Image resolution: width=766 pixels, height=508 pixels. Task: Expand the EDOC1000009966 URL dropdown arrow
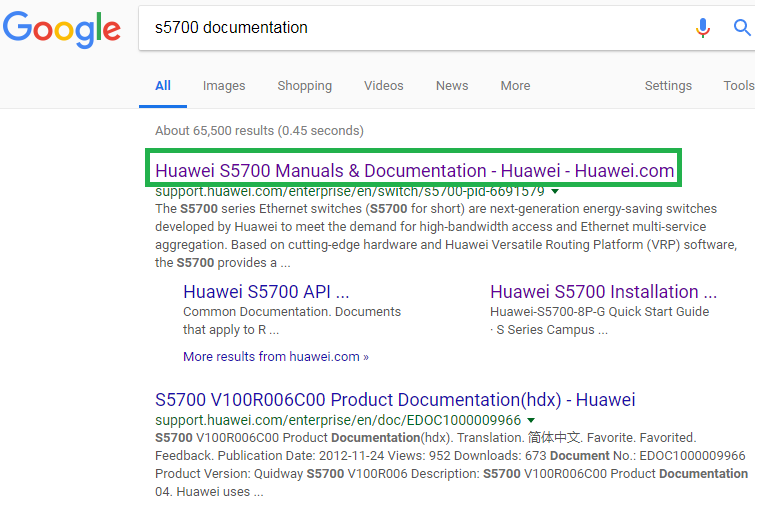point(531,420)
